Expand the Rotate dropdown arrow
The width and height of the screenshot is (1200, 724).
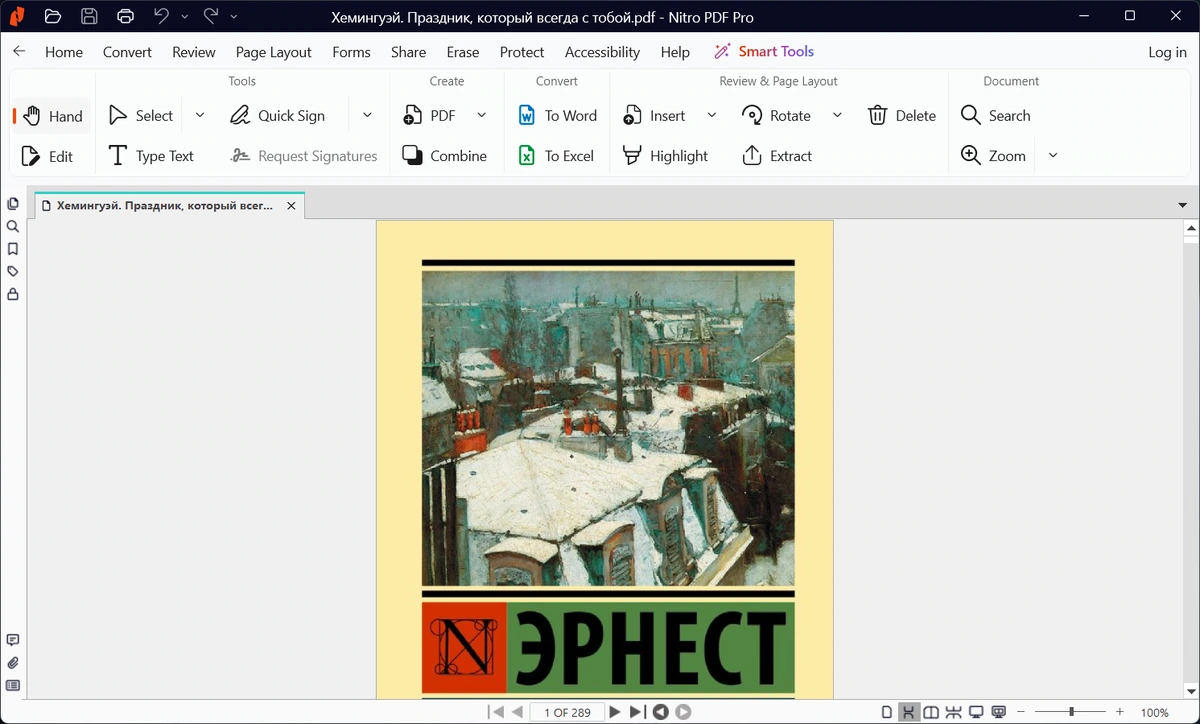click(838, 116)
